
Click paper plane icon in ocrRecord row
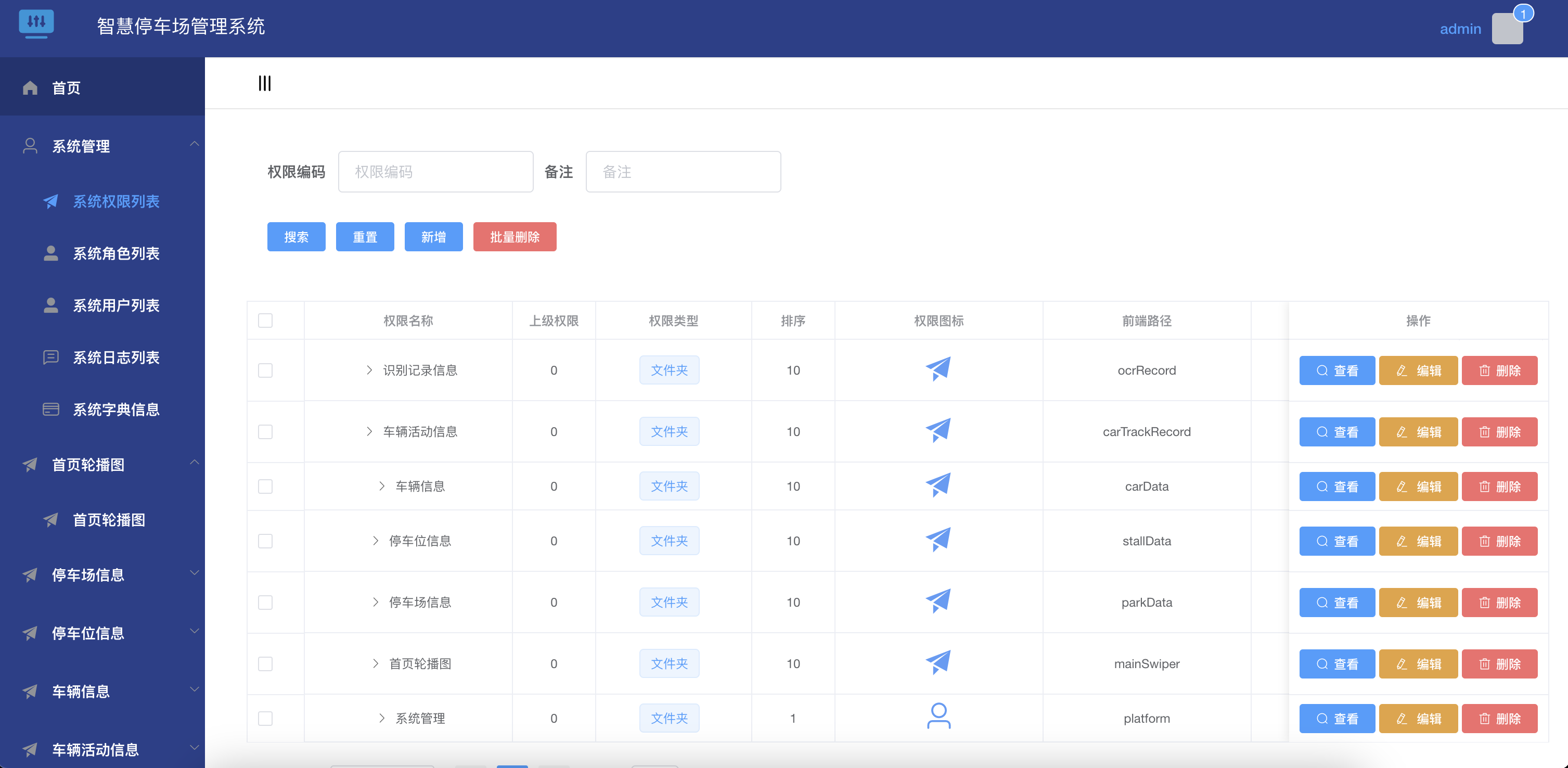pos(938,369)
